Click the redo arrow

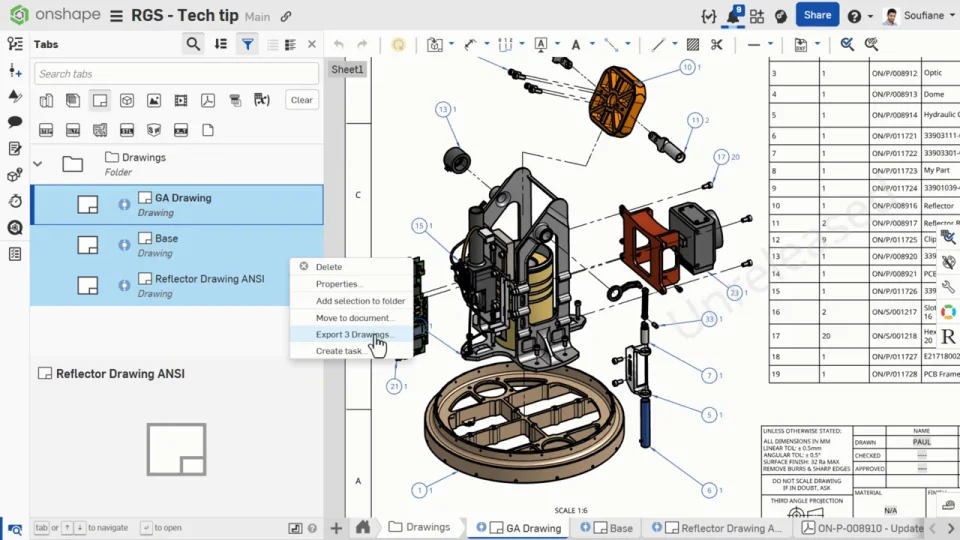362,44
